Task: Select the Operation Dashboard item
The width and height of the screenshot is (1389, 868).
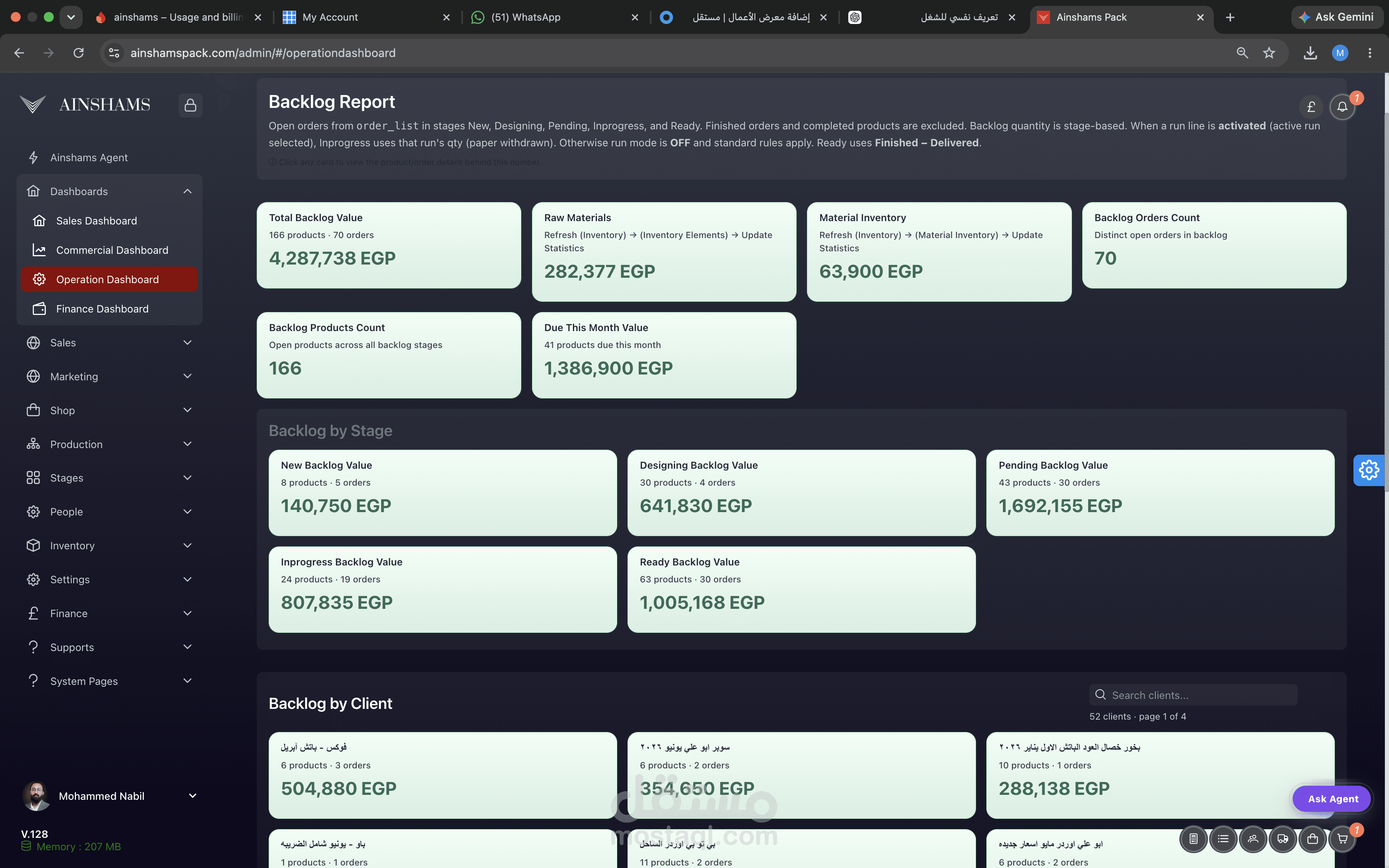Action: pyautogui.click(x=110, y=279)
